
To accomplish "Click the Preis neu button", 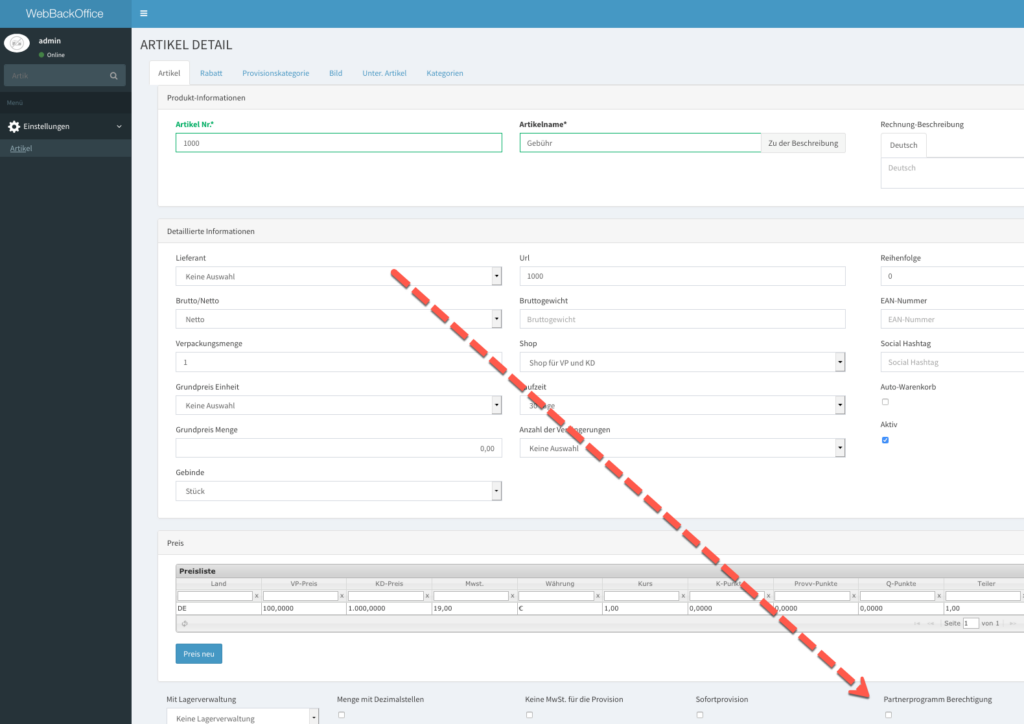I will tap(199, 653).
